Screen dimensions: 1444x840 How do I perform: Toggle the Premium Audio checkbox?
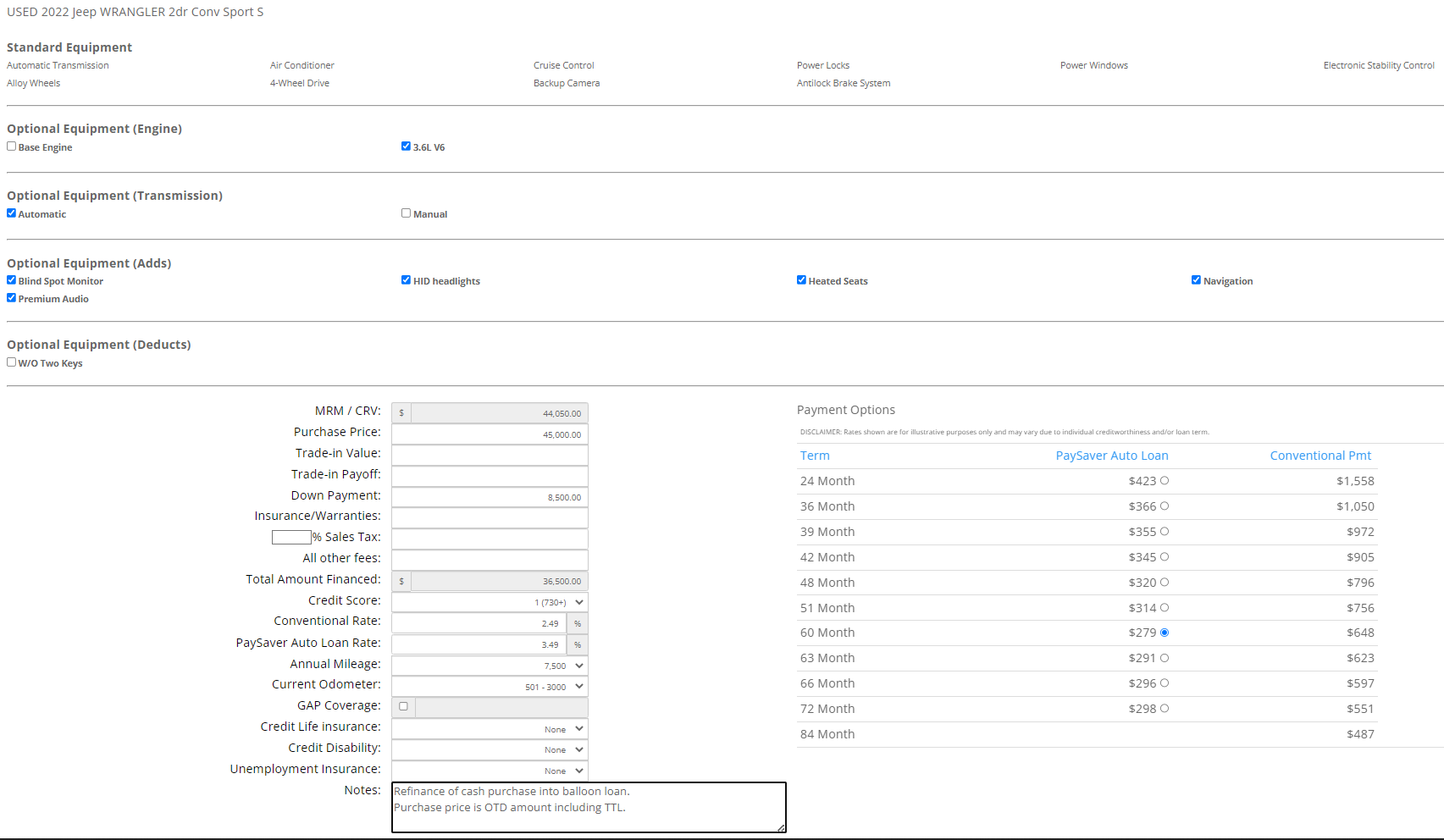11,298
